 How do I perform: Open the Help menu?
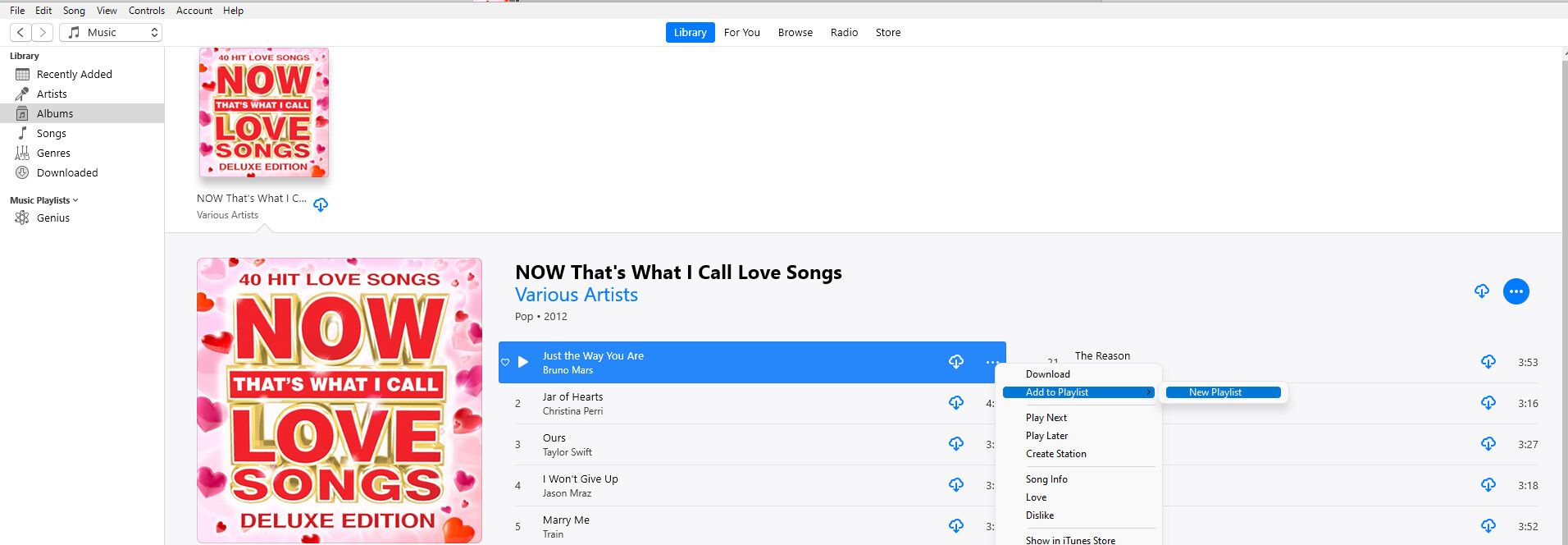233,11
